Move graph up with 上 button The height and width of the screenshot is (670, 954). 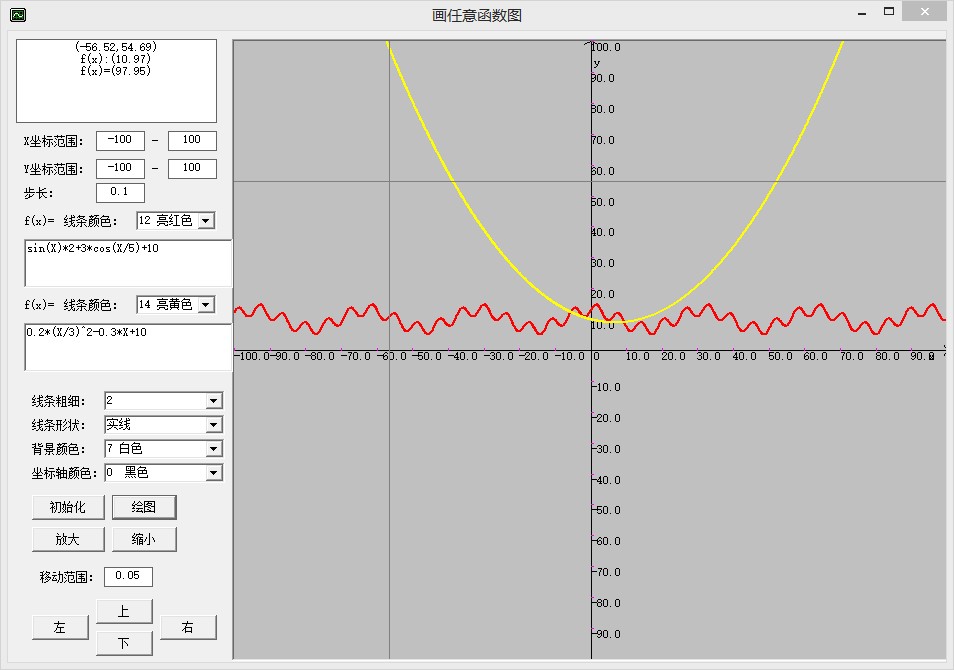[124, 611]
